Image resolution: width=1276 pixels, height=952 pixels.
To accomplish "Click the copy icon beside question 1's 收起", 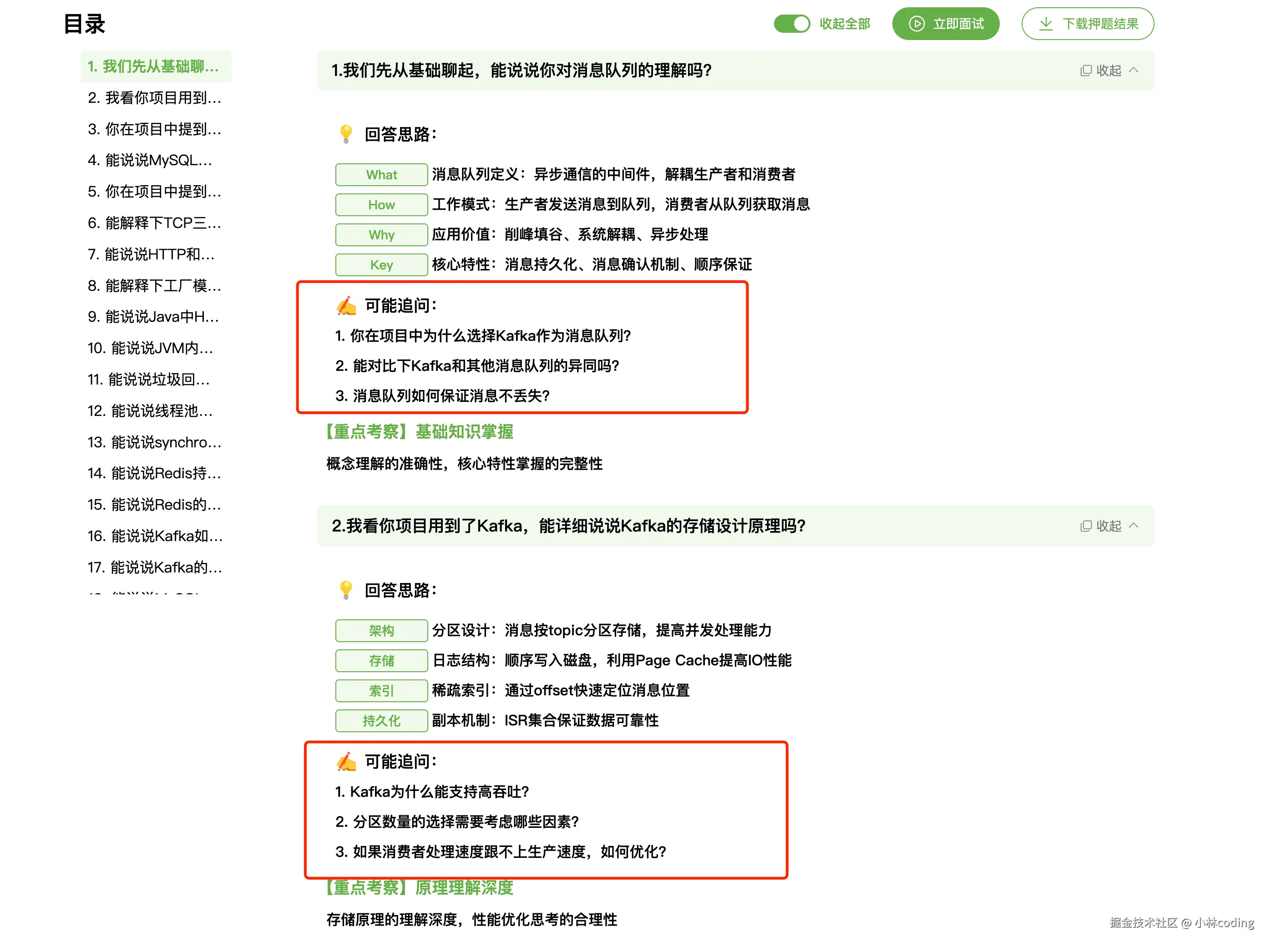I will (x=1085, y=70).
